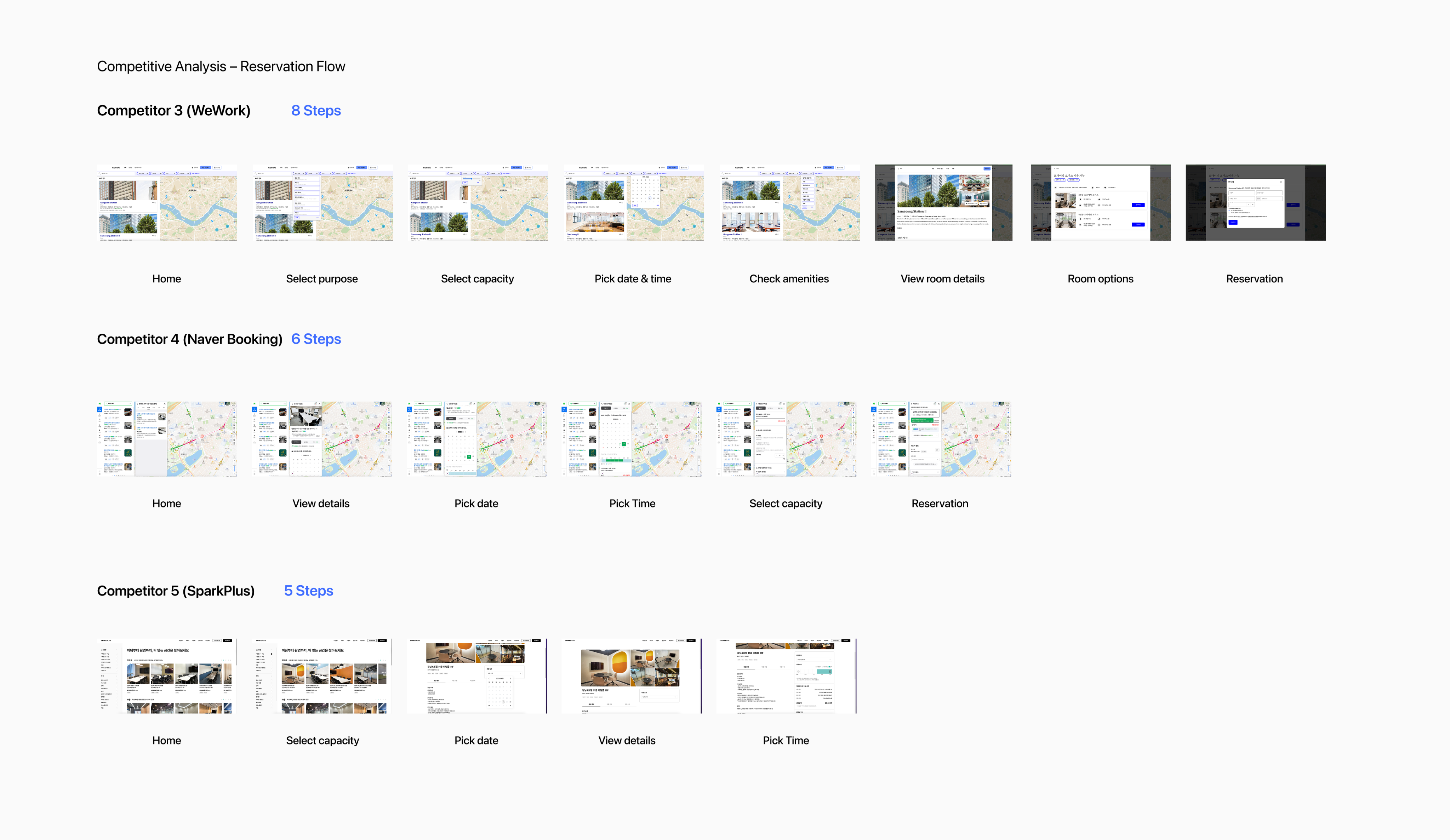Click the WeWork Room options screenshot
This screenshot has width=1450, height=840.
1100,202
